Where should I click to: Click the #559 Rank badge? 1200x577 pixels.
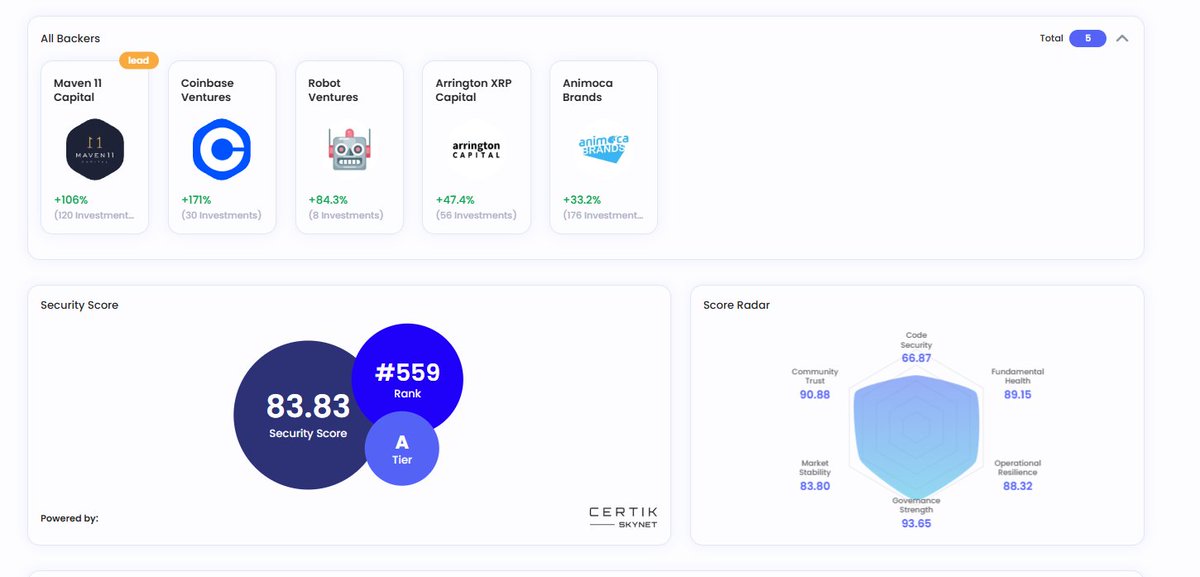[x=408, y=378]
